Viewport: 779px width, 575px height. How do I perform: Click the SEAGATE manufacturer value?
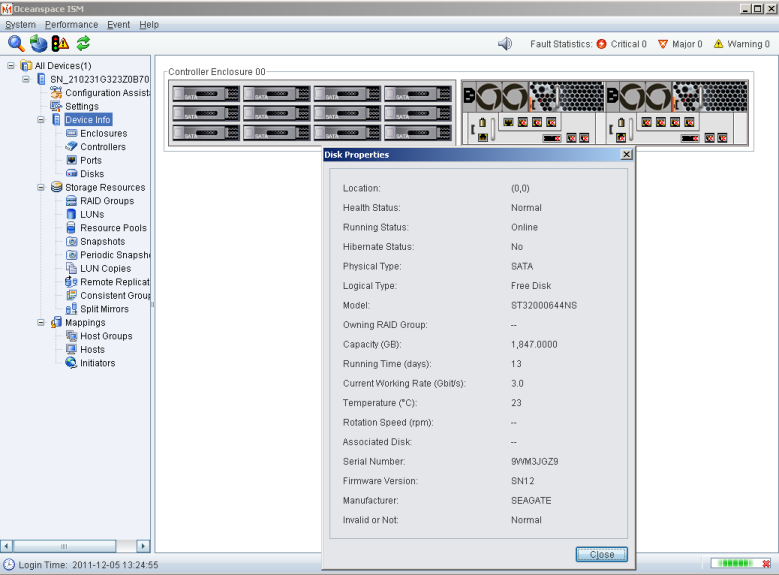tap(531, 500)
